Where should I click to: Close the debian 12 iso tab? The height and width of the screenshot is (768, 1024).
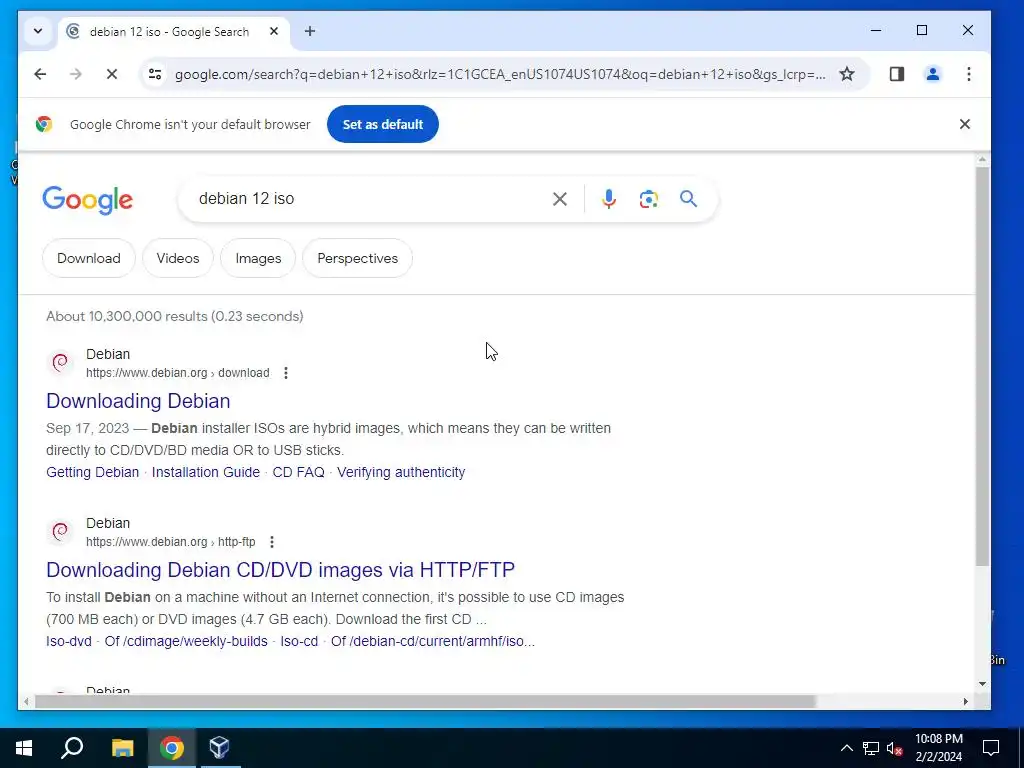274,31
